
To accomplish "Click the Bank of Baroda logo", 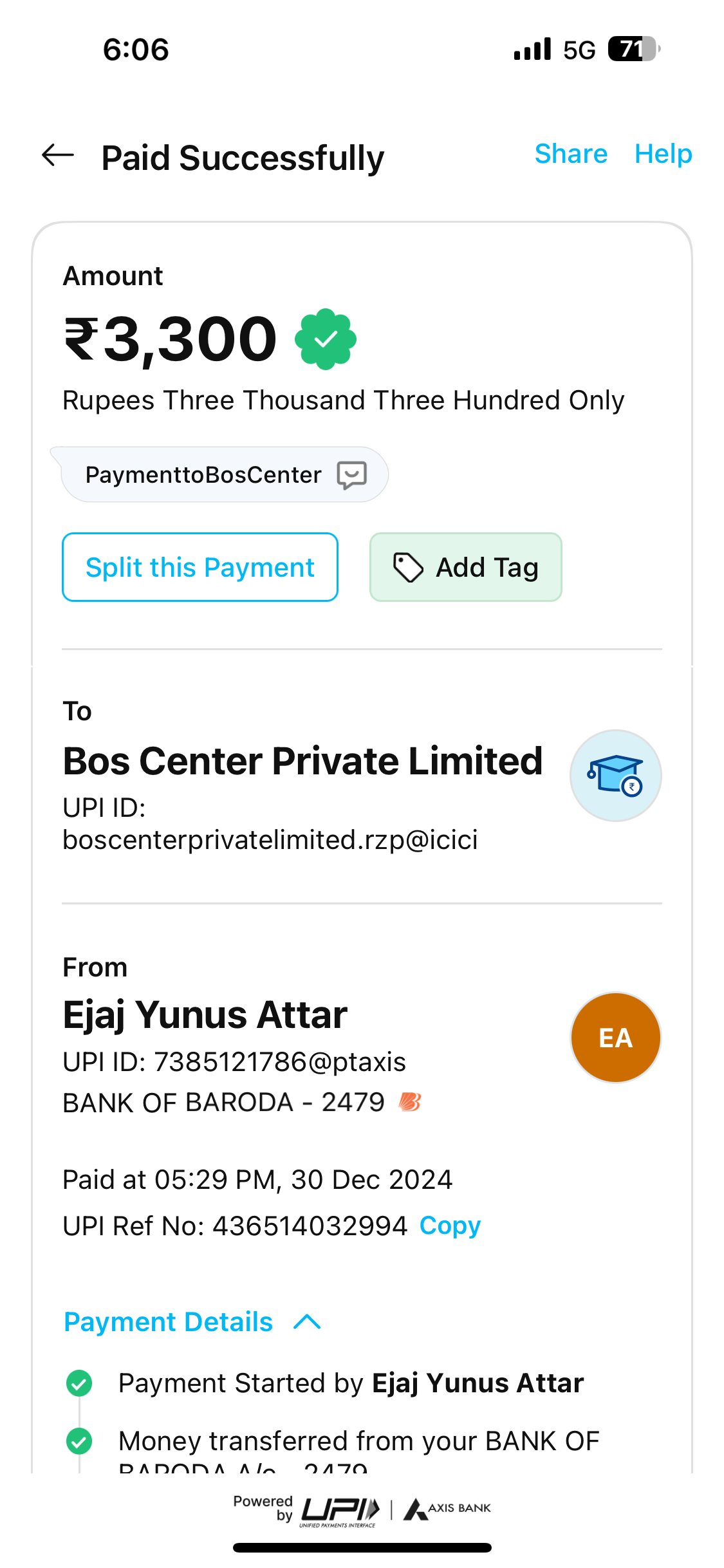I will 410,1102.
